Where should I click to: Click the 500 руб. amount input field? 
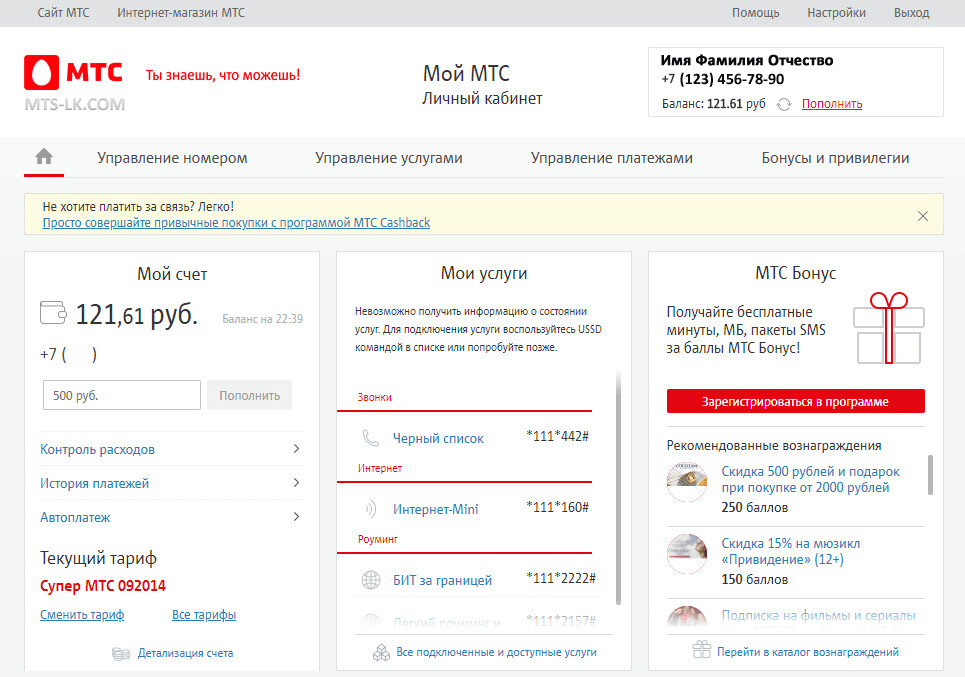122,395
